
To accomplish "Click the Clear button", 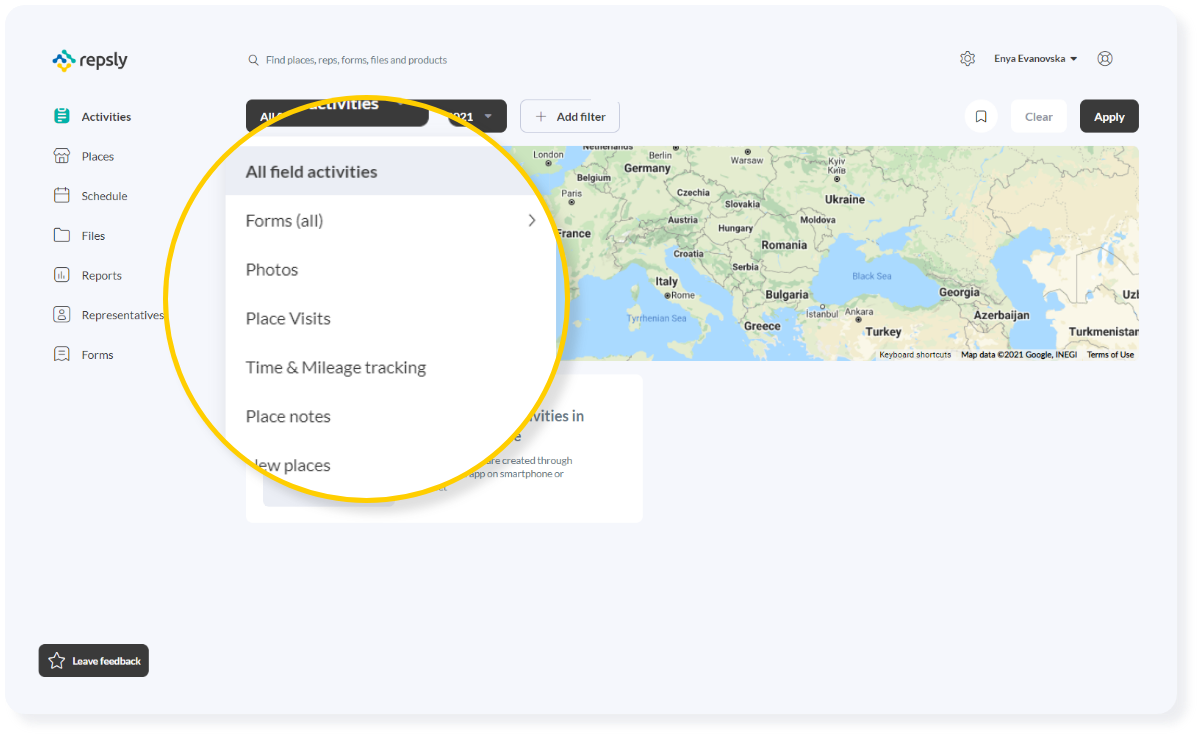I will [1039, 117].
